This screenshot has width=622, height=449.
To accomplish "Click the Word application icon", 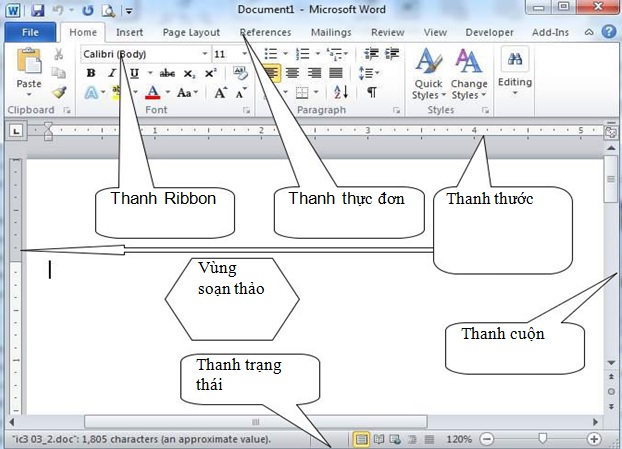I will (13, 10).
